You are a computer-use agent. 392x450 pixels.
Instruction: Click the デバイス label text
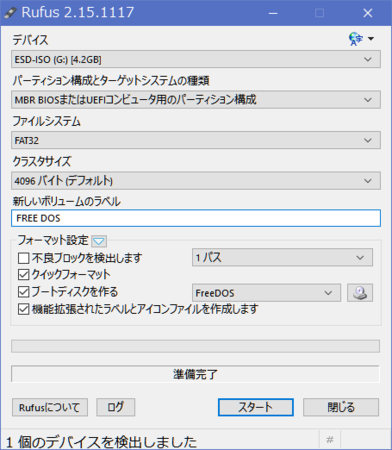[x=30, y=40]
